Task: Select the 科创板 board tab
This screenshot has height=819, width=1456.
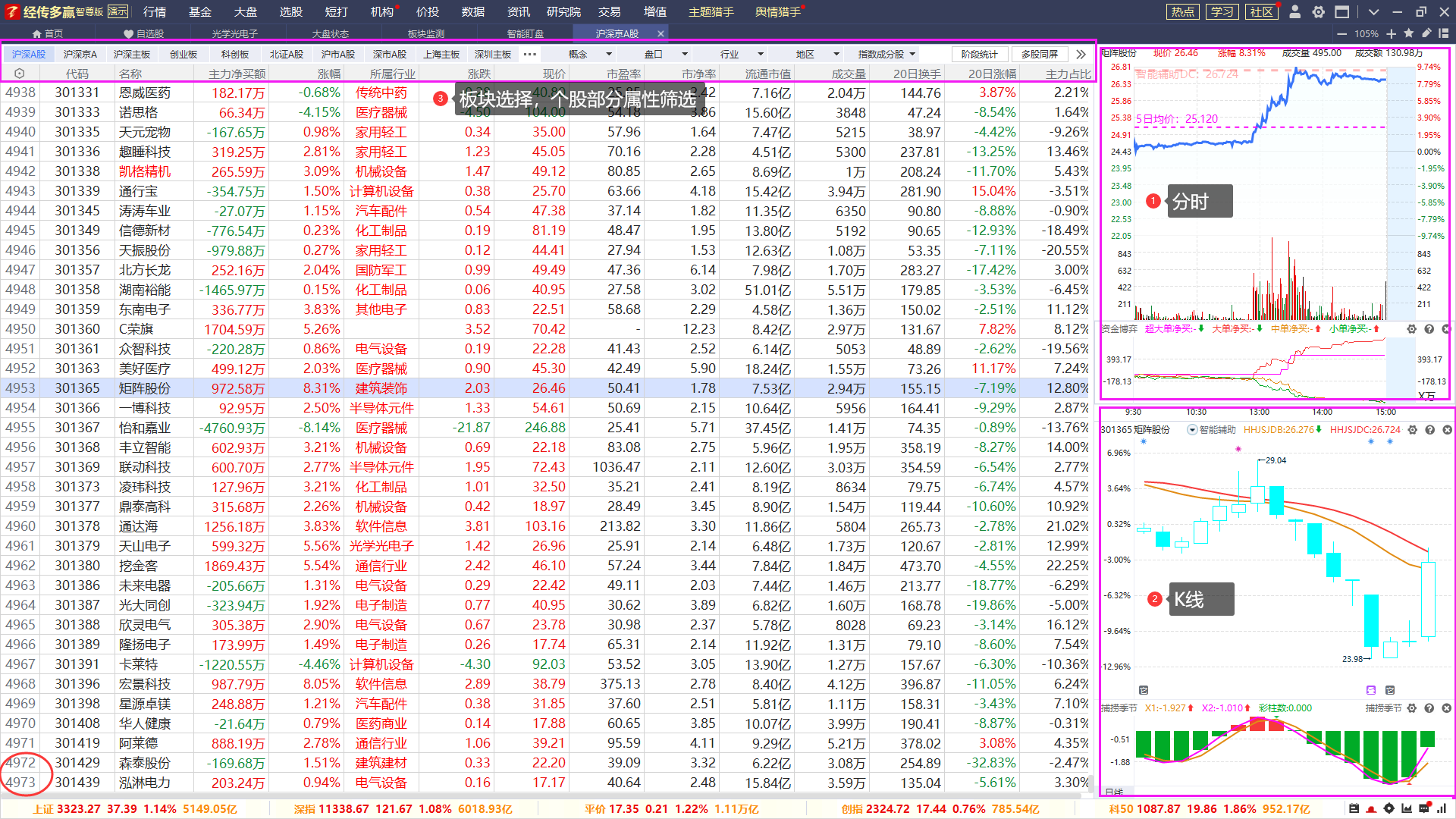Action: click(235, 55)
